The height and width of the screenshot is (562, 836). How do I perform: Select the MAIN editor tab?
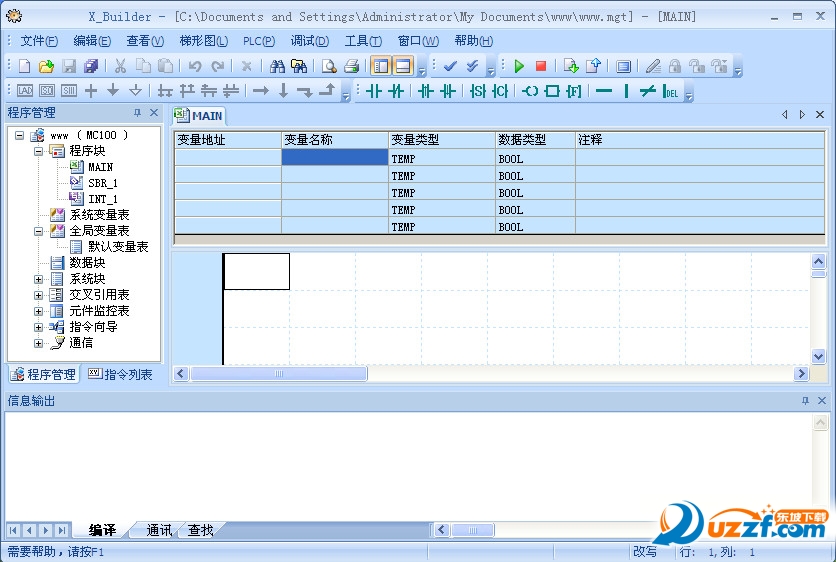pos(199,116)
